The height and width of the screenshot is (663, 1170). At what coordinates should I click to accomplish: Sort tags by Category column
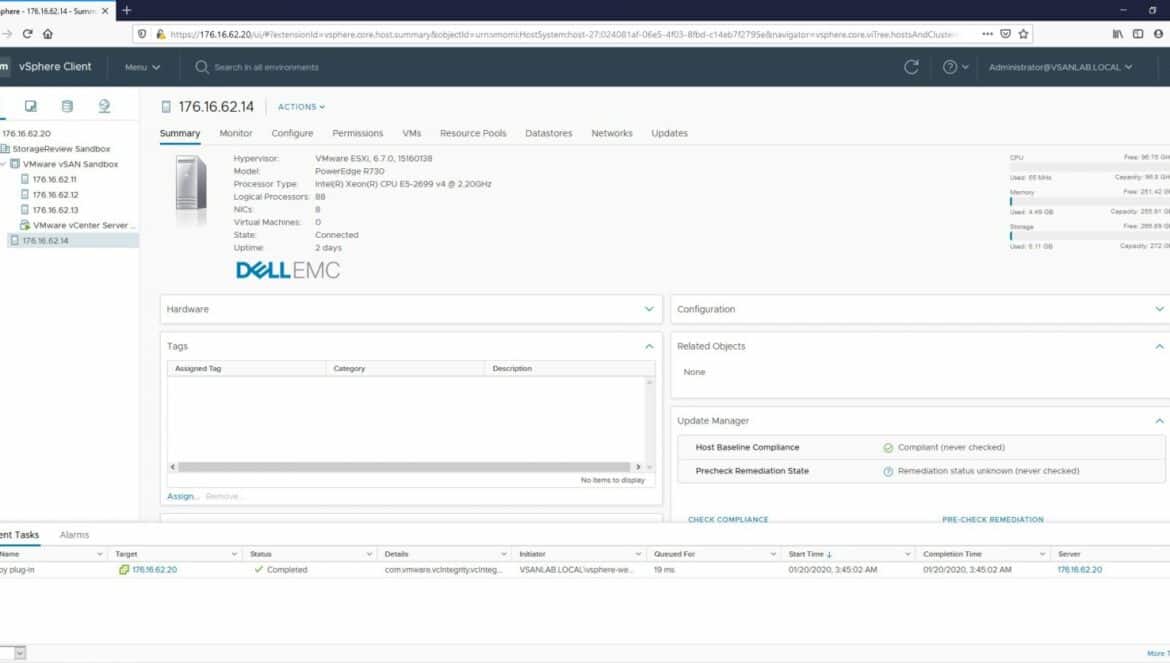pyautogui.click(x=405, y=368)
